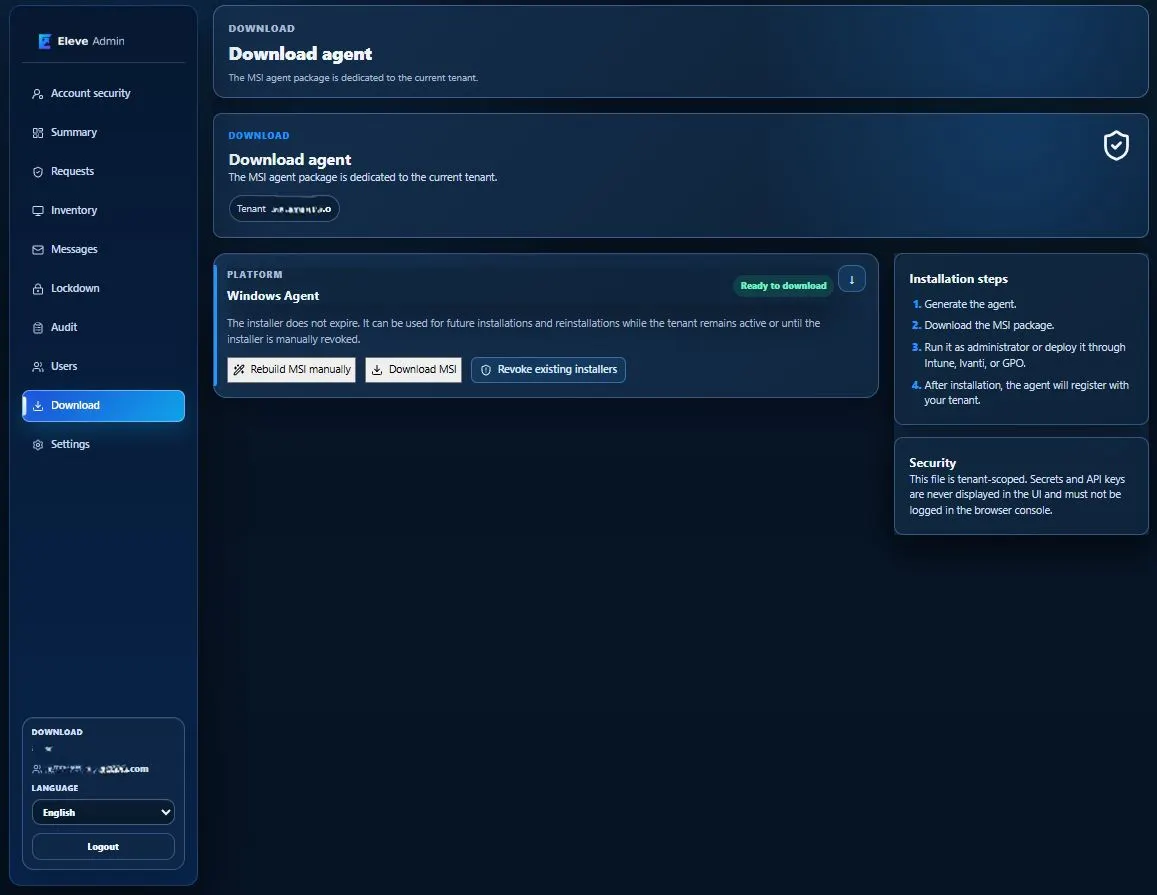
Task: Click the Settings gear icon
Action: [x=38, y=445]
